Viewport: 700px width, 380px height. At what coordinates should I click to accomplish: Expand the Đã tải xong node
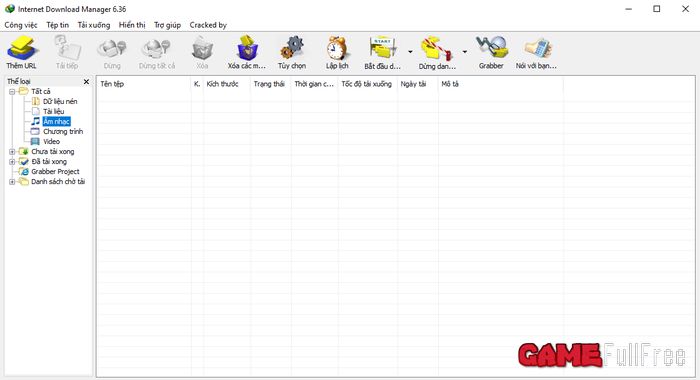[12, 162]
